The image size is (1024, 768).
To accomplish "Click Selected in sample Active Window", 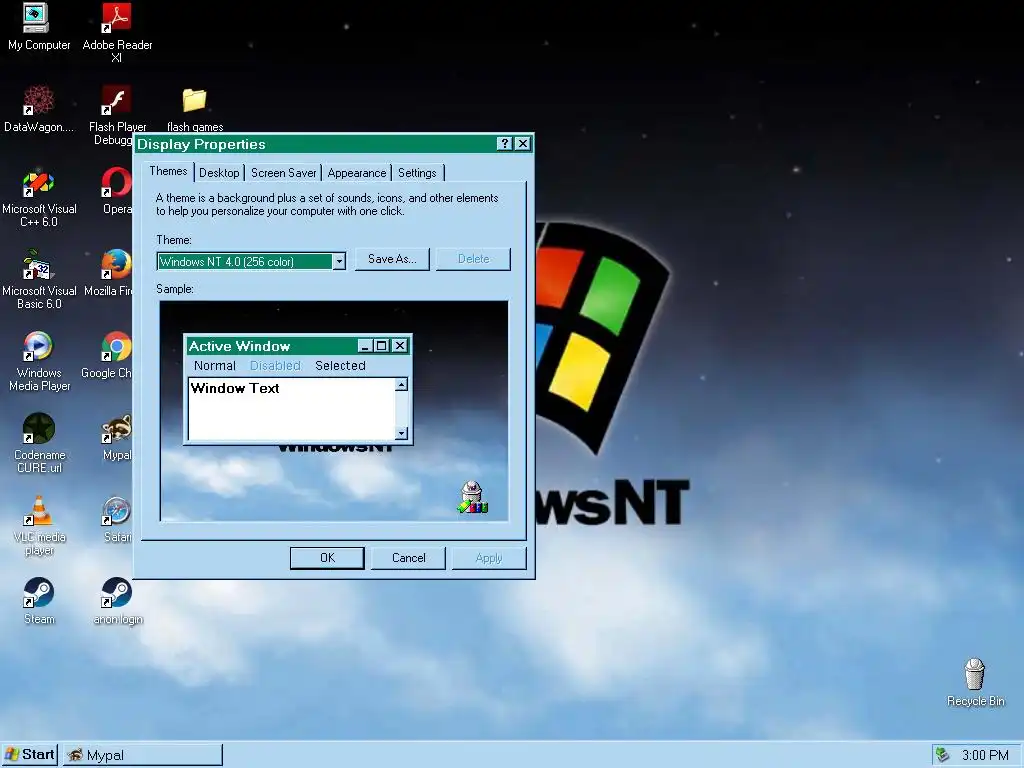I will (x=340, y=366).
